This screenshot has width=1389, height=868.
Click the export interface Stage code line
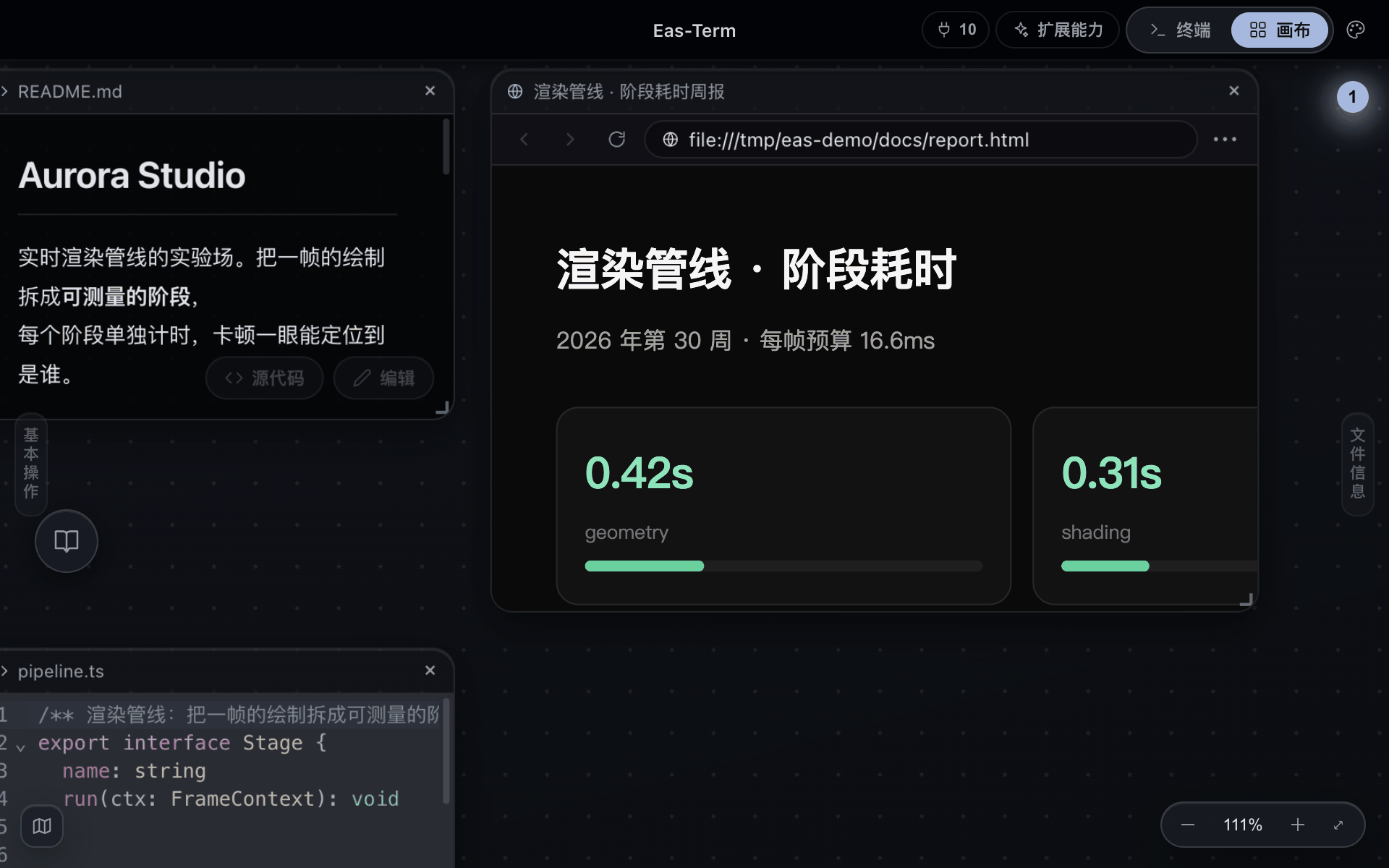[x=182, y=743]
